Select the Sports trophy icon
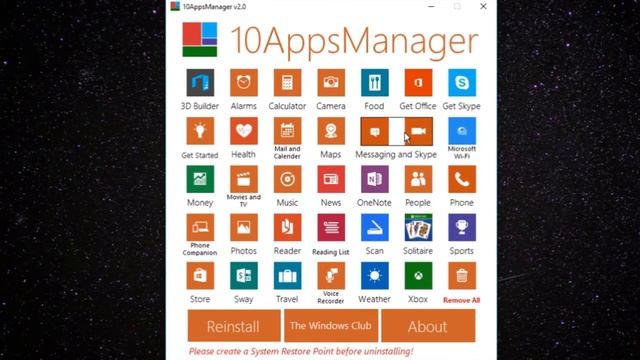 [x=462, y=227]
